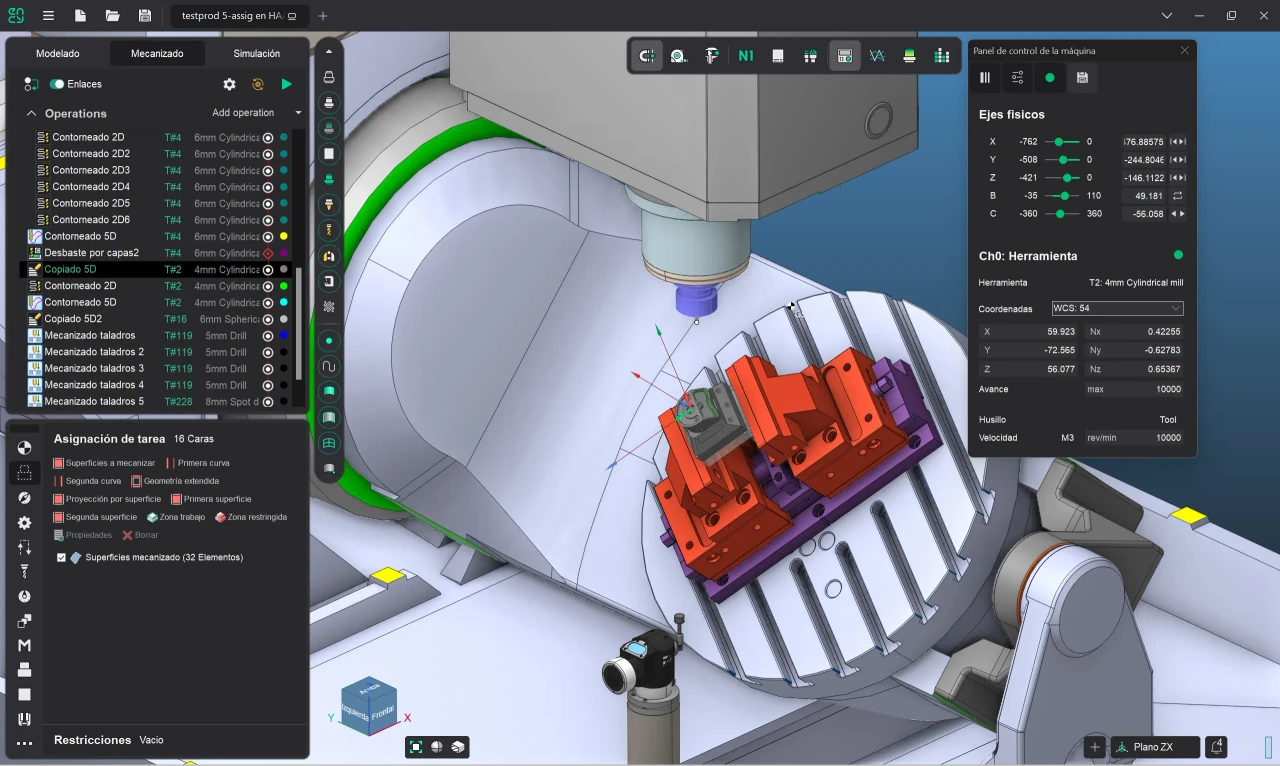Image resolution: width=1280 pixels, height=766 pixels.
Task: Switch to the Modelado tab
Action: (57, 54)
